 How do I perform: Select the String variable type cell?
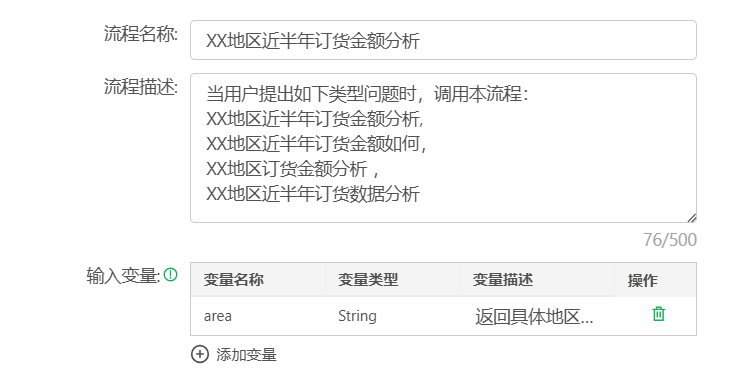[x=392, y=316]
